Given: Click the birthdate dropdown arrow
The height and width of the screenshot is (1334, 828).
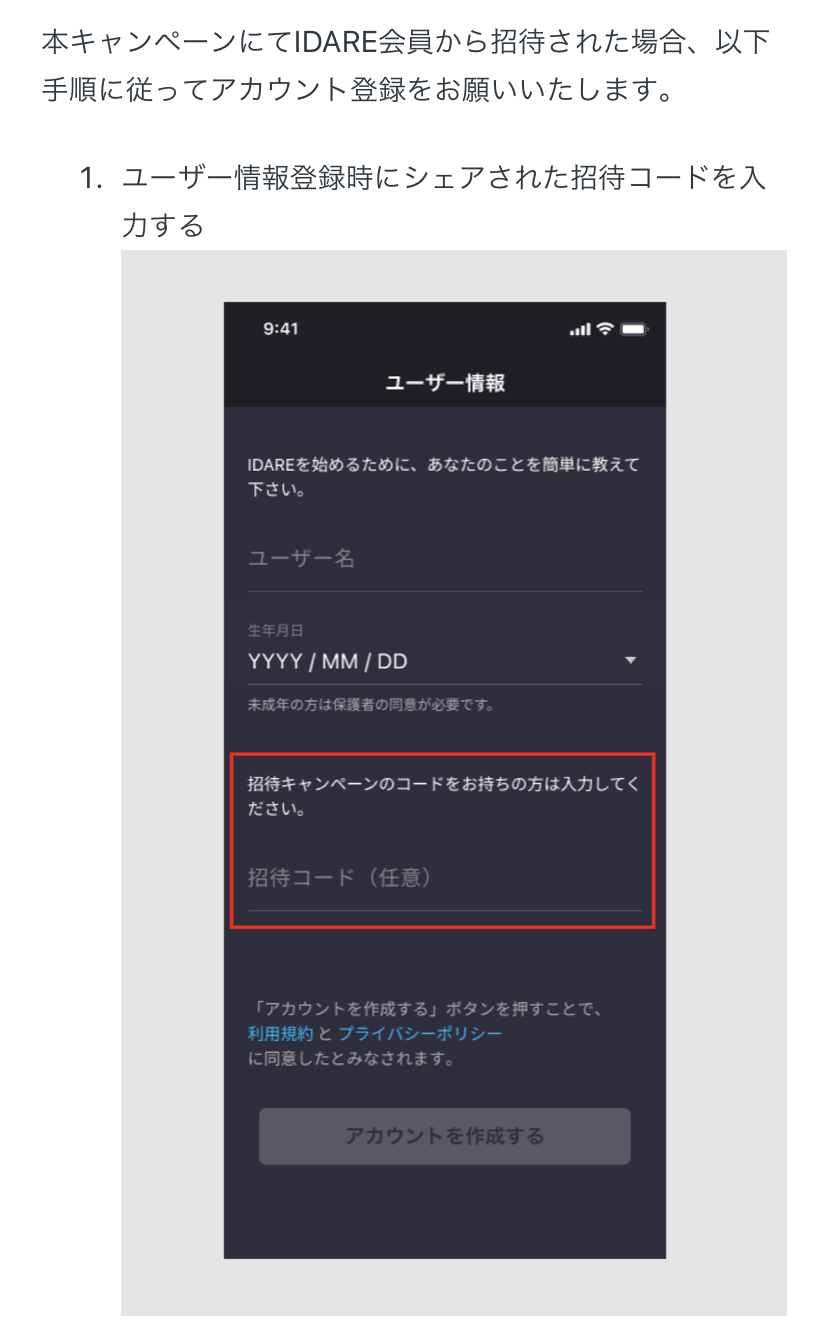Looking at the screenshot, I should (630, 661).
